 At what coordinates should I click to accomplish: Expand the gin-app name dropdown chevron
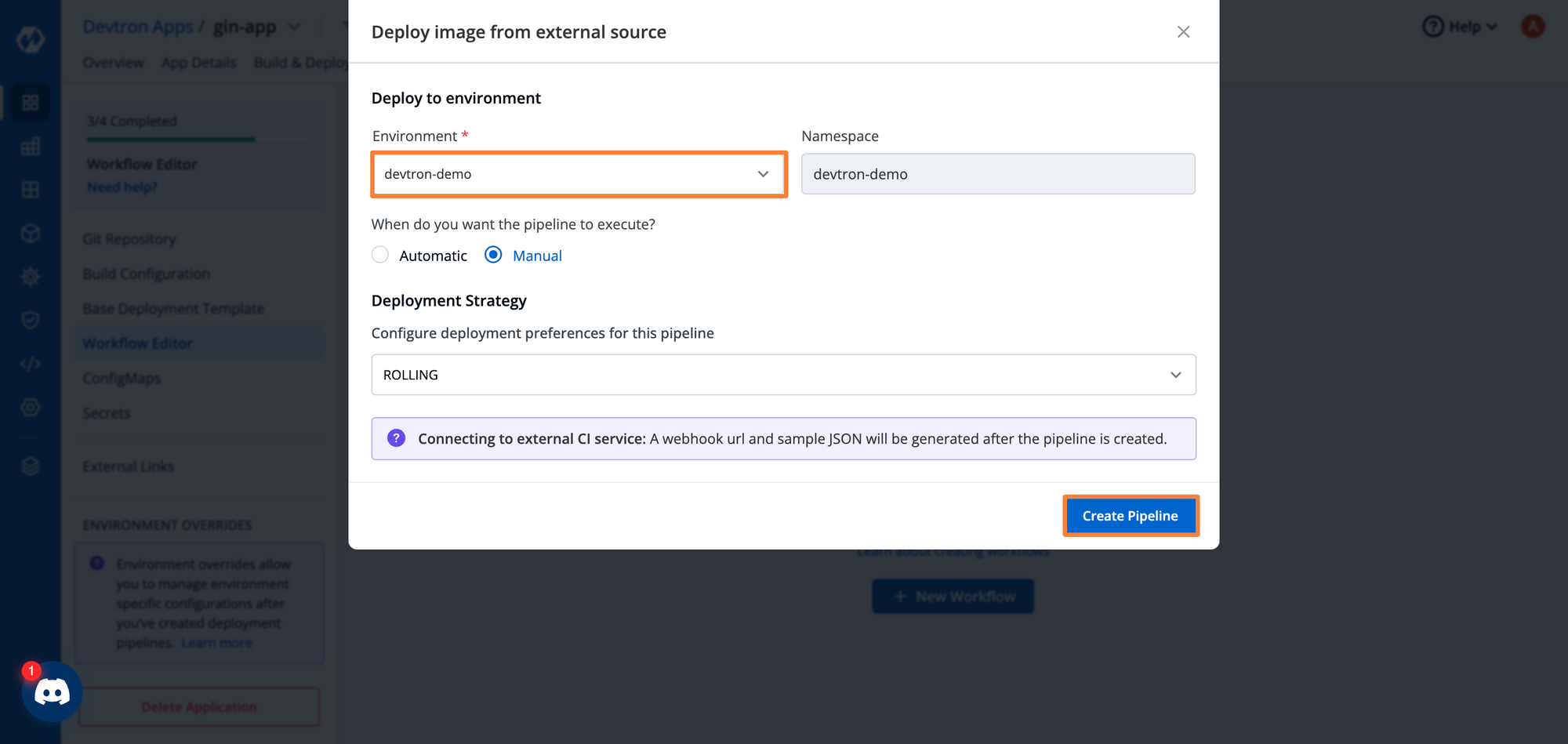pos(294,27)
